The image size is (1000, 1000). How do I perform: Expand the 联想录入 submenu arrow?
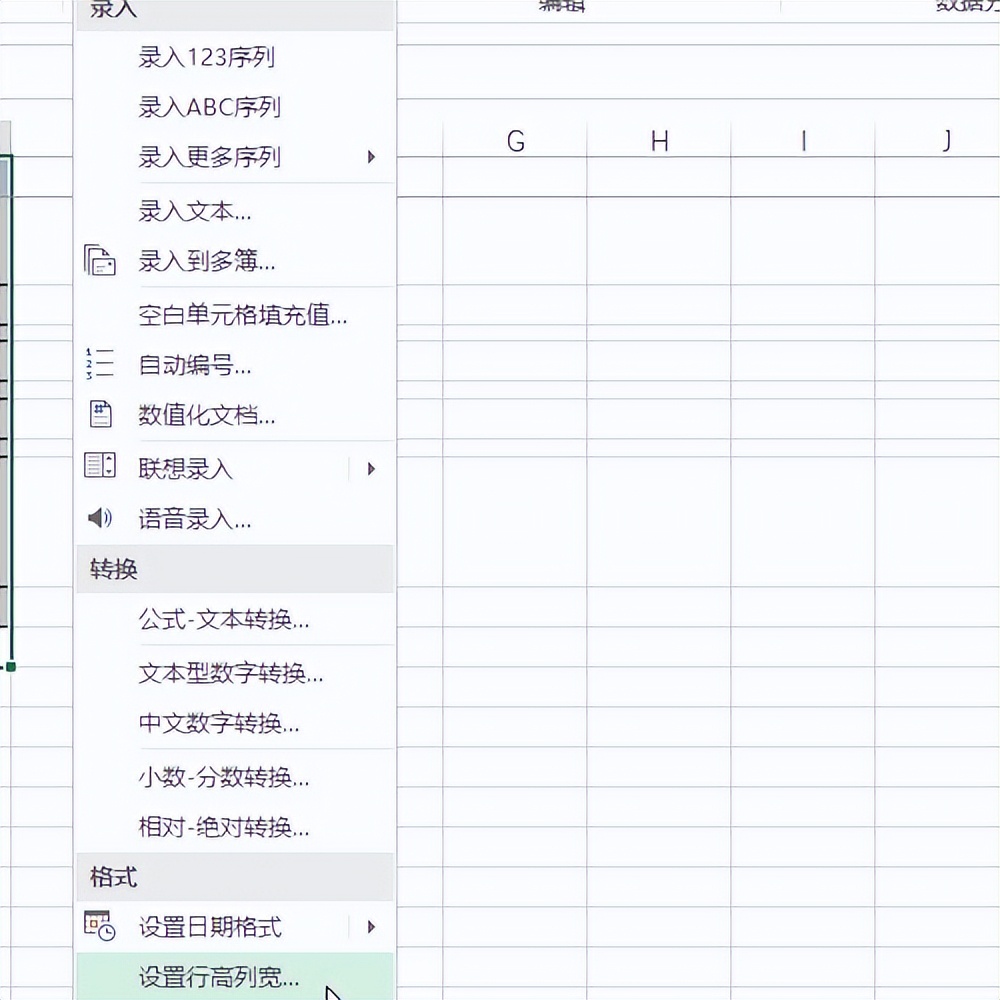point(371,468)
